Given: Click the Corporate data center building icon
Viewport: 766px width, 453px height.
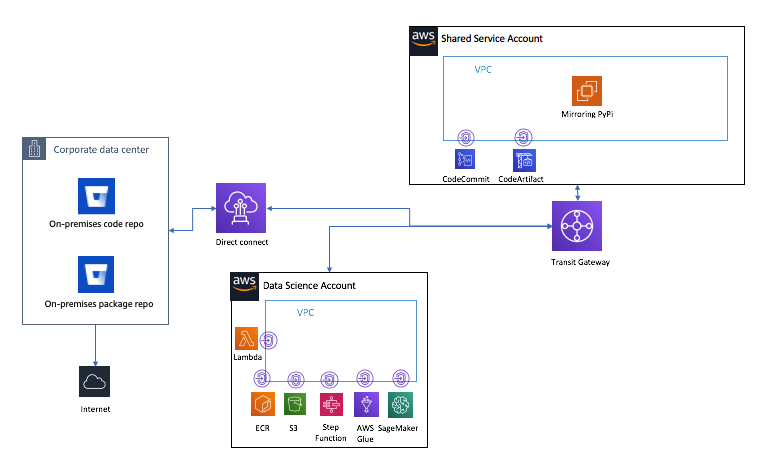Looking at the screenshot, I should pos(34,149).
